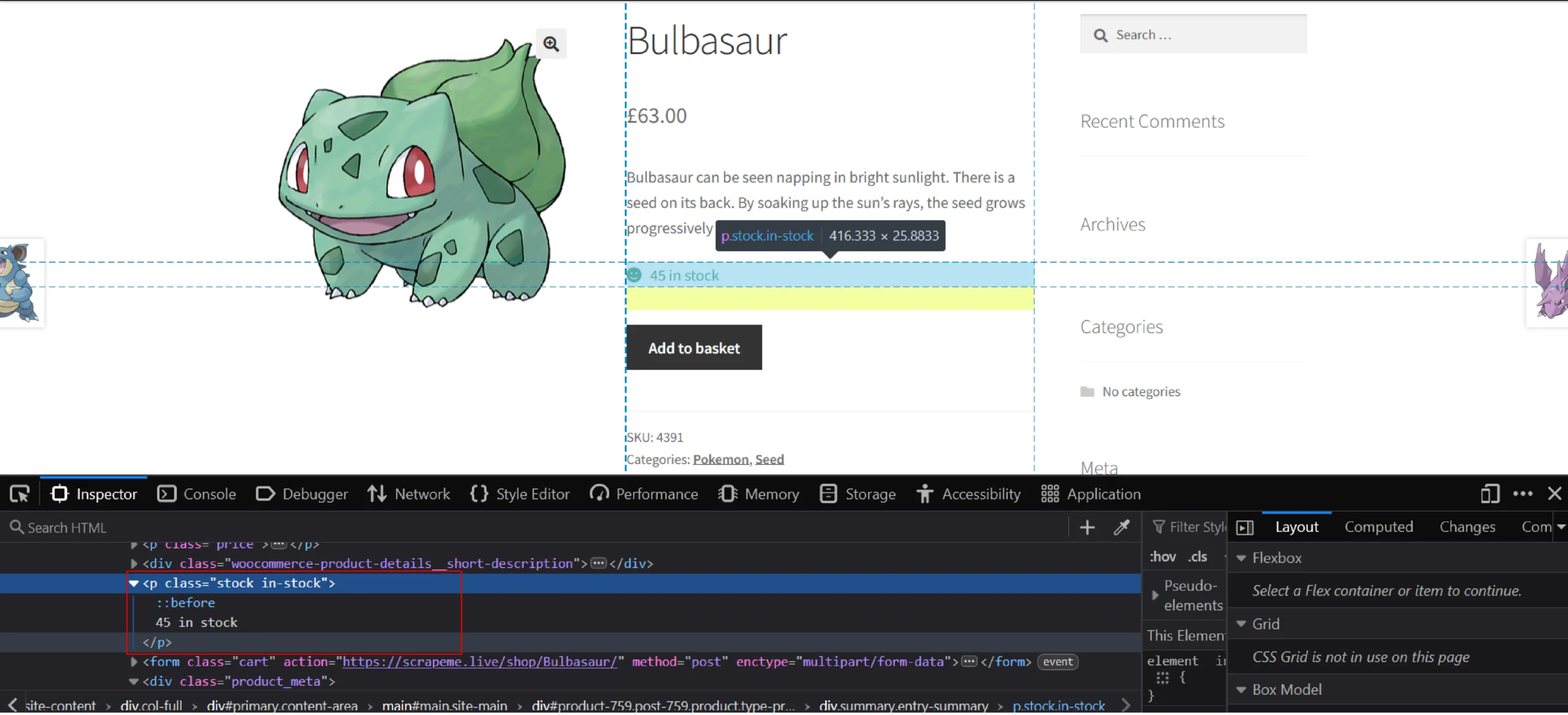The width and height of the screenshot is (1568, 715).
Task: Collapse the div.product_meta node
Action: (x=134, y=681)
